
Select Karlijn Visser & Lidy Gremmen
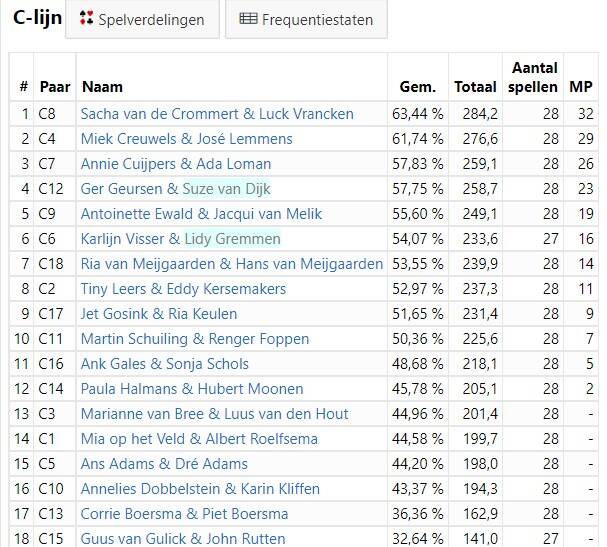[180, 239]
